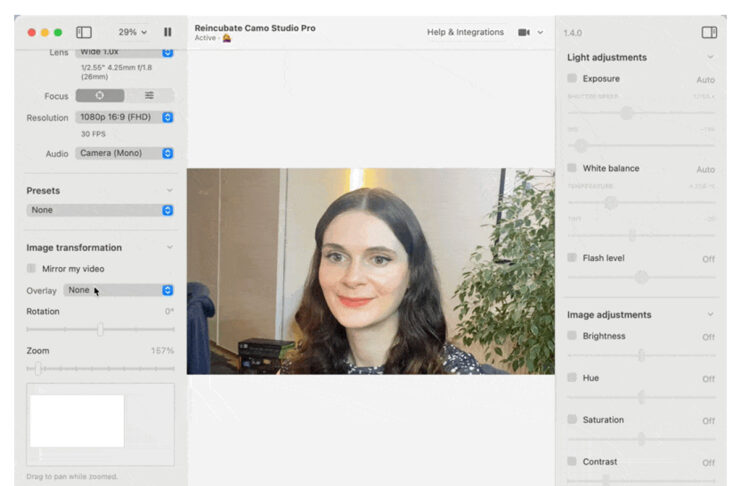Viewport: 741px width, 486px height.
Task: Toggle the Flash level checkbox
Action: (x=572, y=258)
